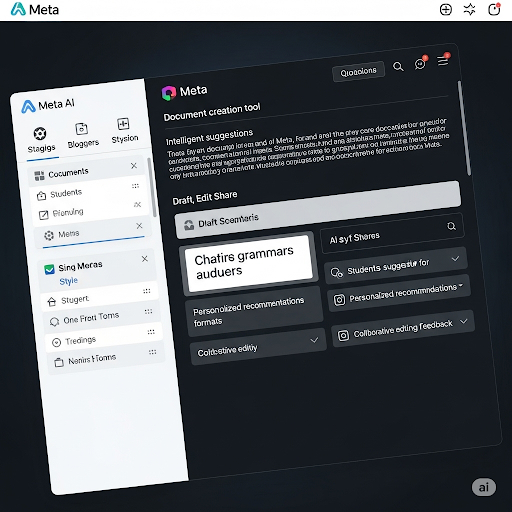Click the drag dots on Tredings row
512x512 pixels.
tap(151, 332)
